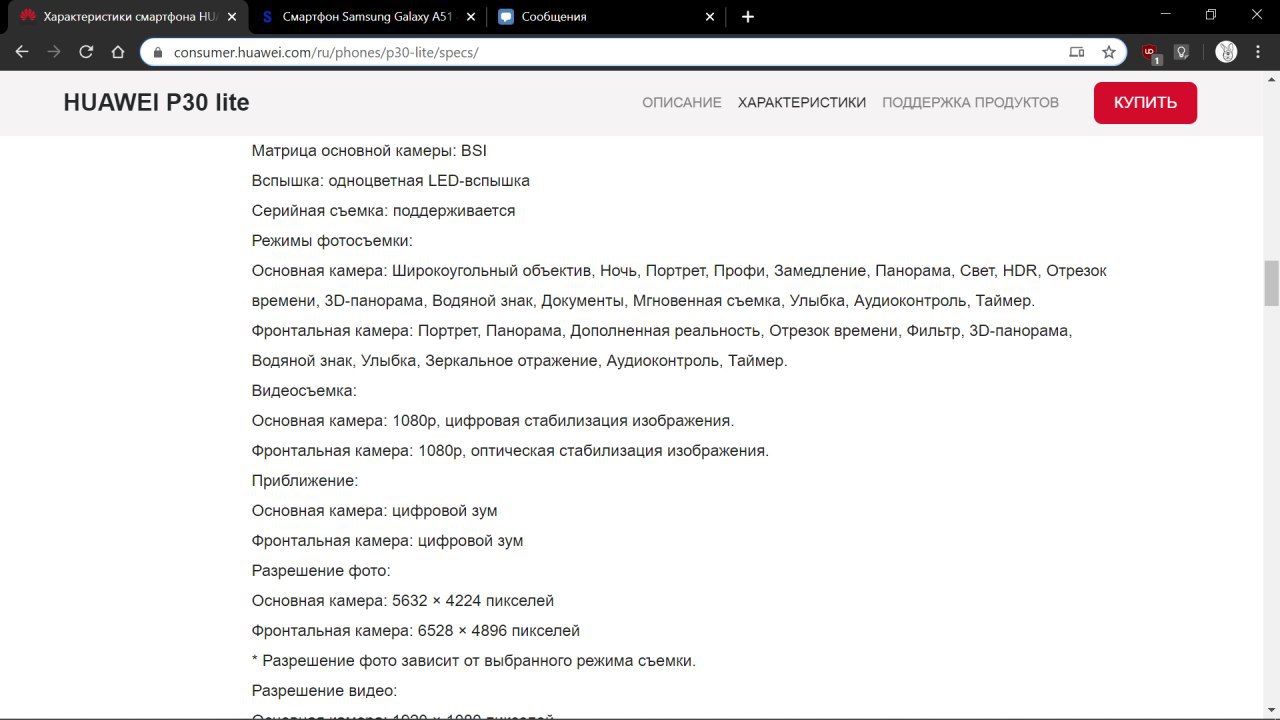Click the red КУПИТЬ button
This screenshot has height=720, width=1280.
click(1145, 103)
